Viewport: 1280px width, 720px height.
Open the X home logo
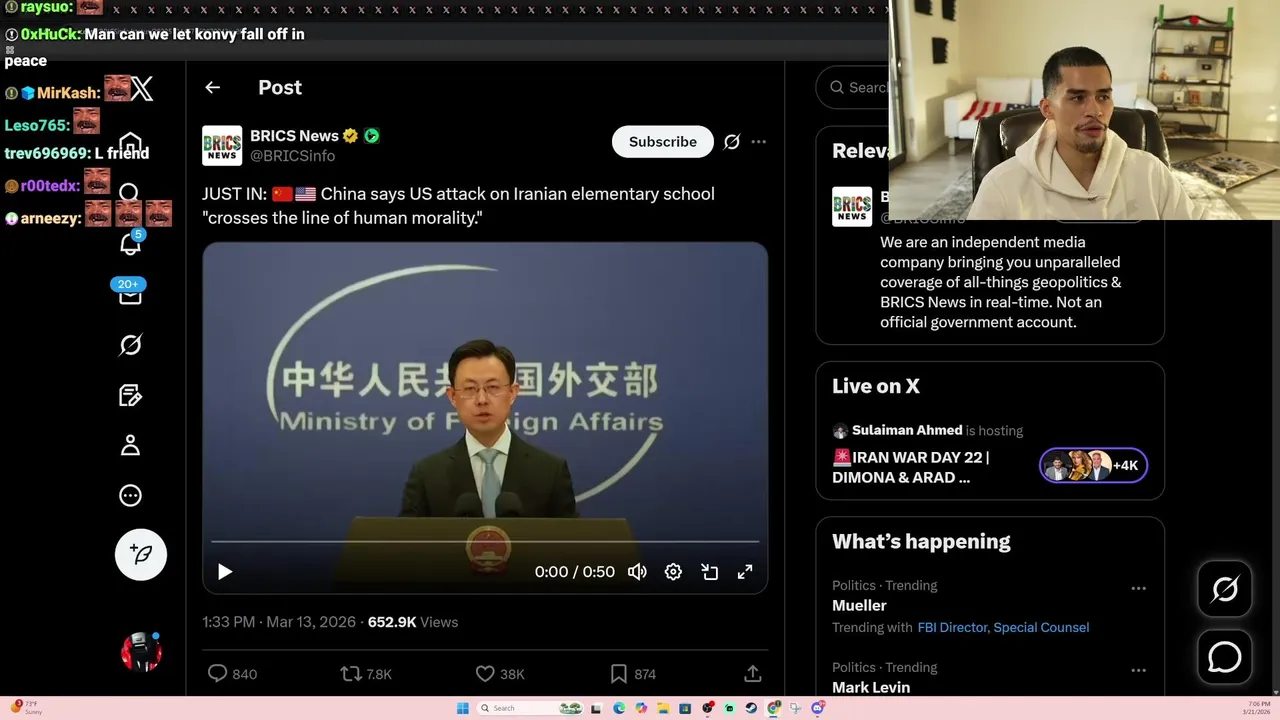pyautogui.click(x=142, y=89)
